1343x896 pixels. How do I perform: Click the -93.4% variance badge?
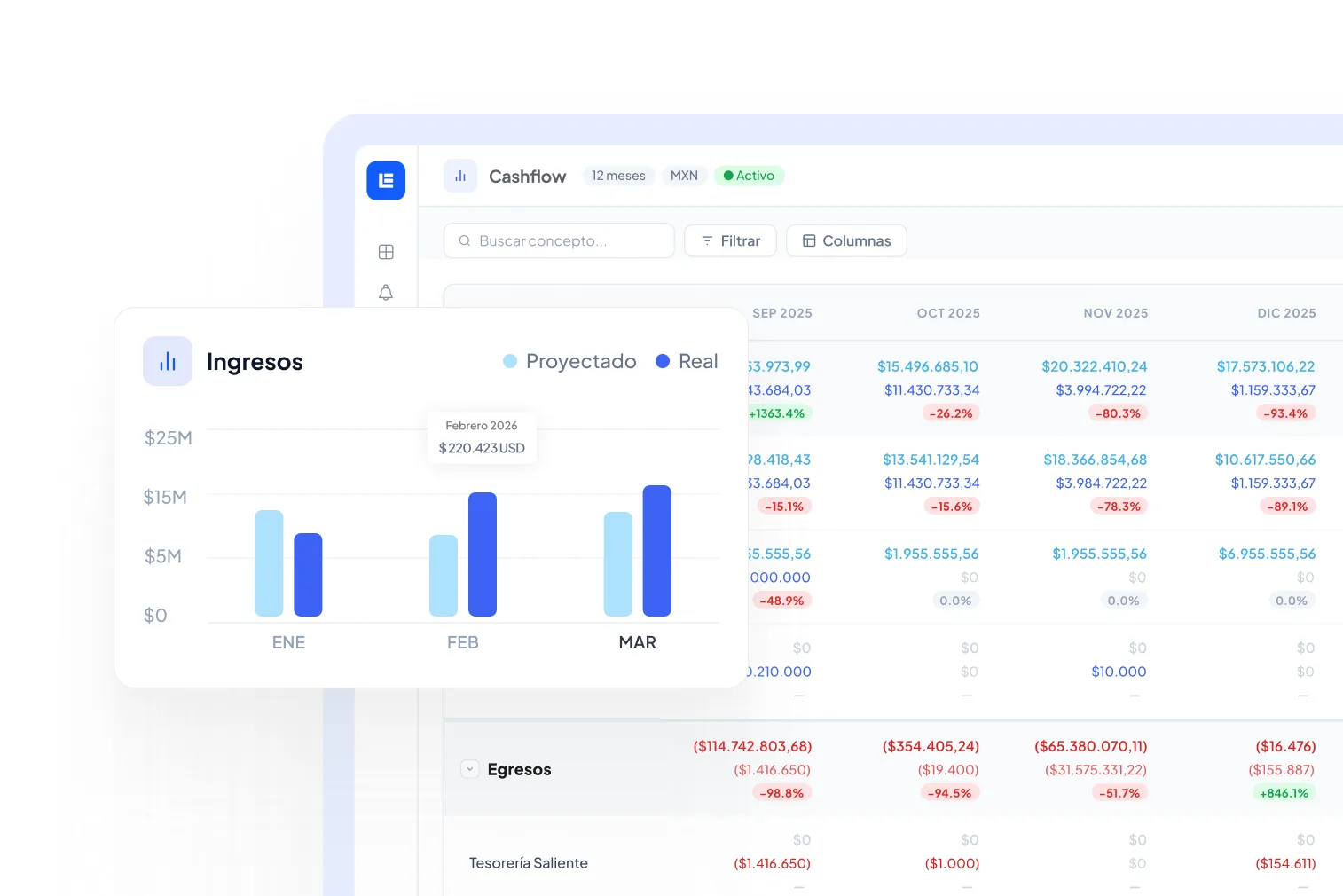pos(1286,413)
